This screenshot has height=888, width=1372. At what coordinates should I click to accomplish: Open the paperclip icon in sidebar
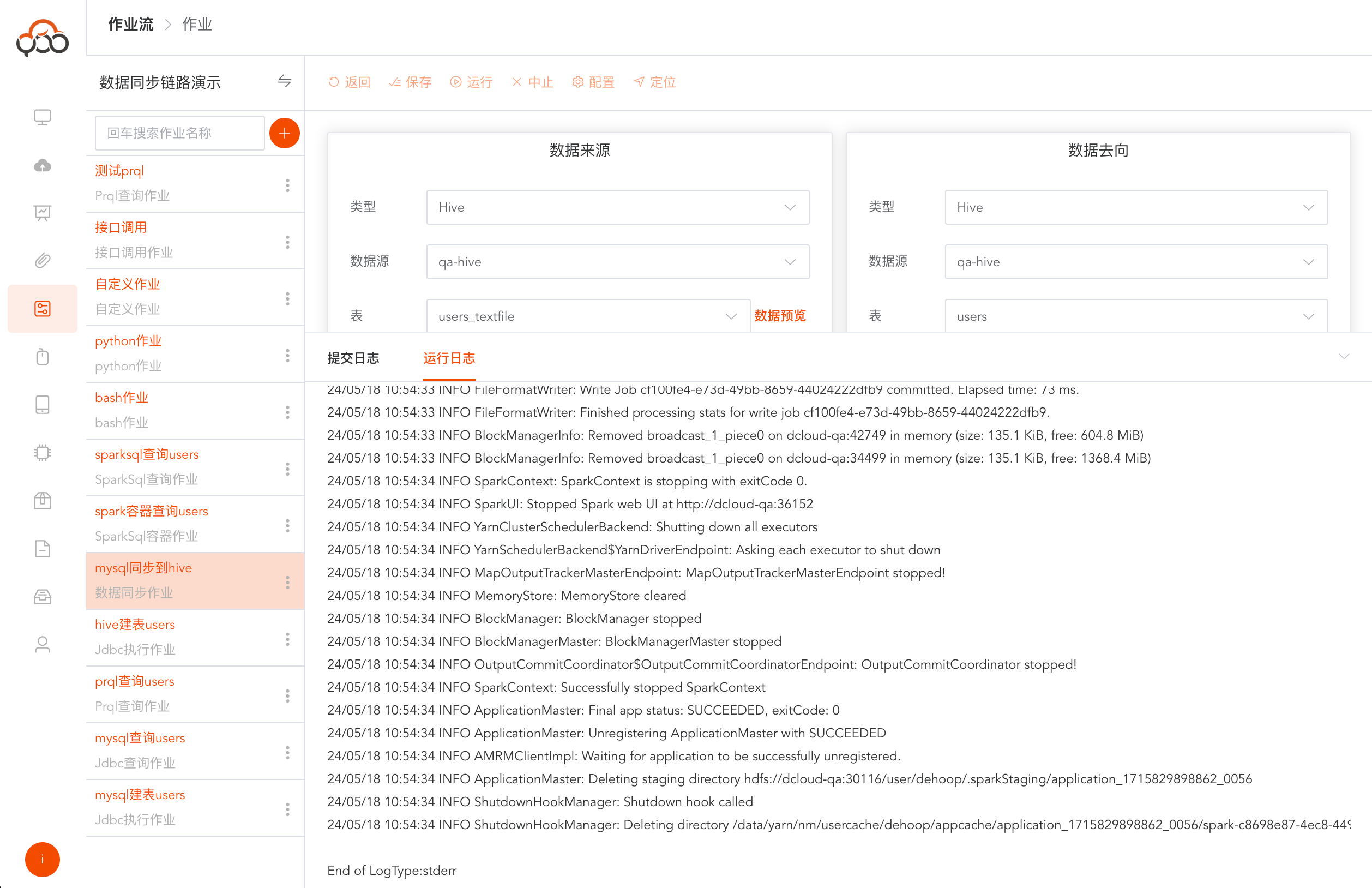pyautogui.click(x=43, y=261)
